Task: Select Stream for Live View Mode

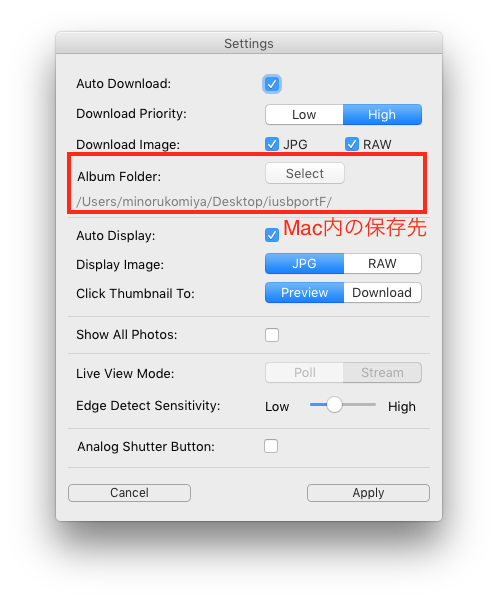Action: click(382, 373)
